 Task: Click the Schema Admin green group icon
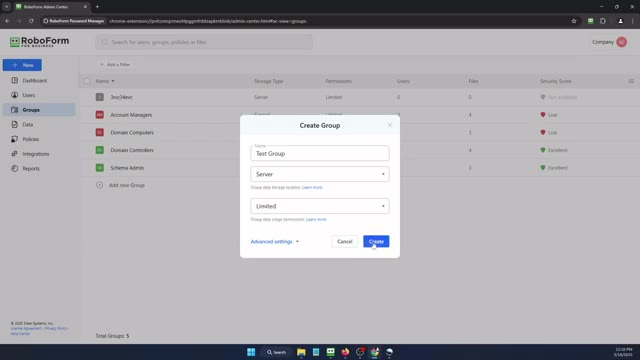100,168
